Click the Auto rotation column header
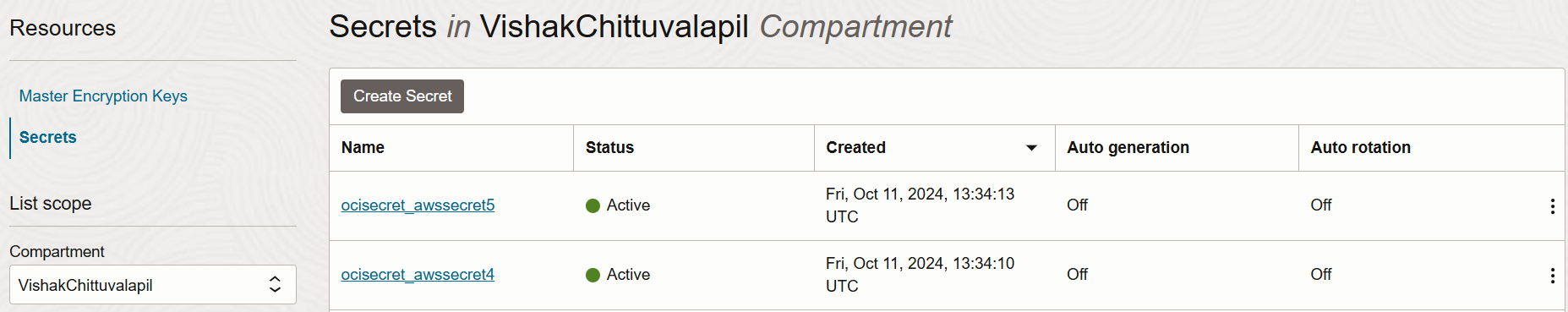Image resolution: width=1568 pixels, height=312 pixels. (1360, 147)
